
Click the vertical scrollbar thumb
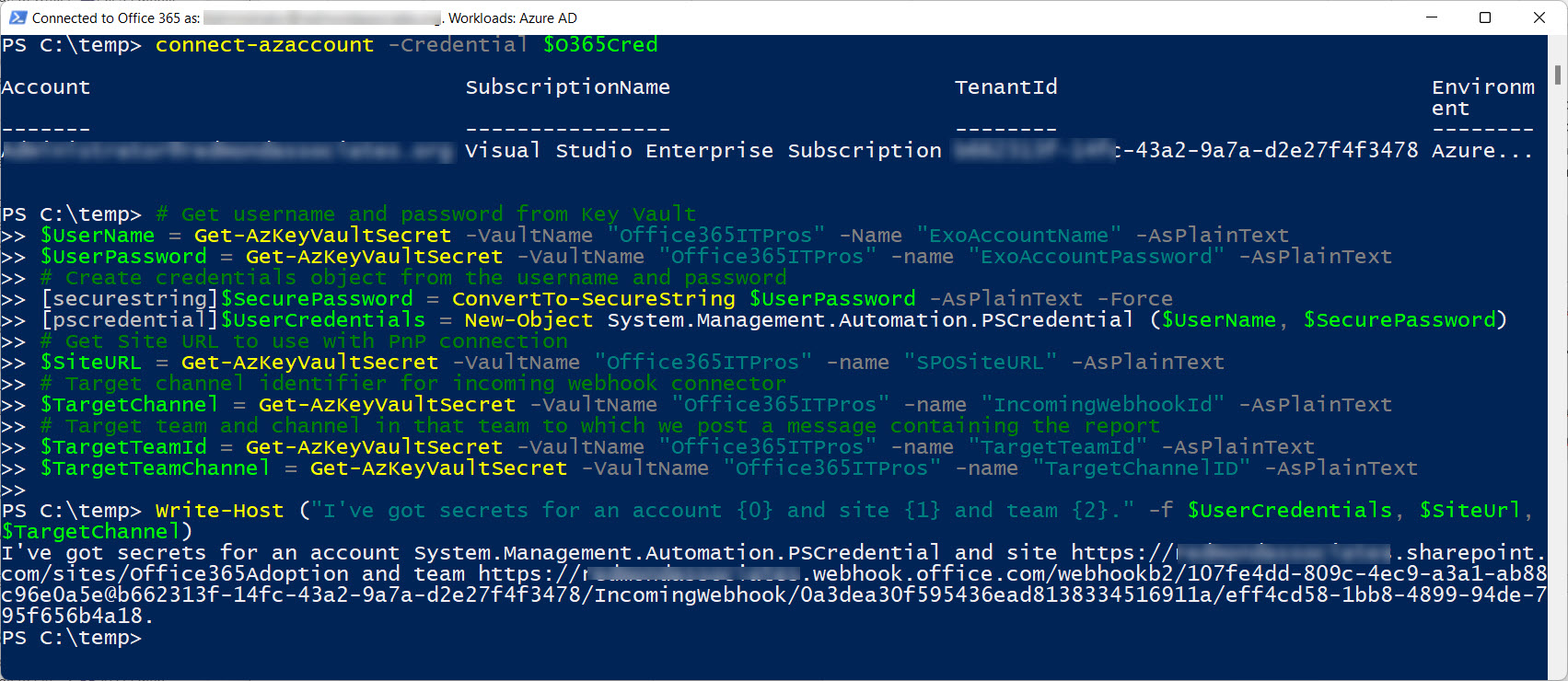click(x=1558, y=75)
